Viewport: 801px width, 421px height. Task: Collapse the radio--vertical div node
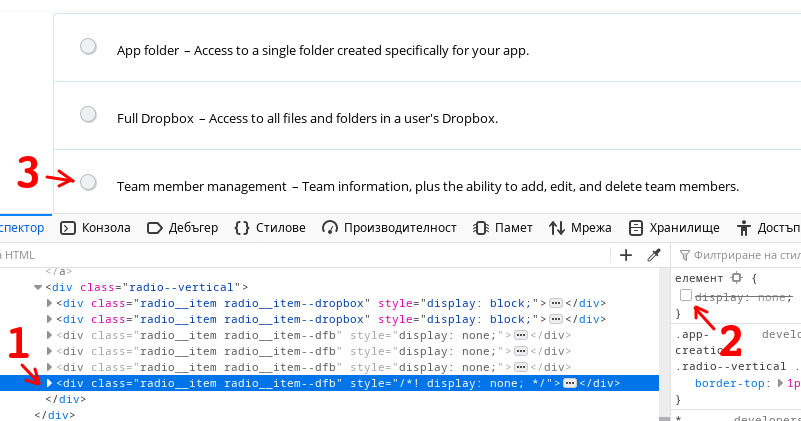(38, 287)
